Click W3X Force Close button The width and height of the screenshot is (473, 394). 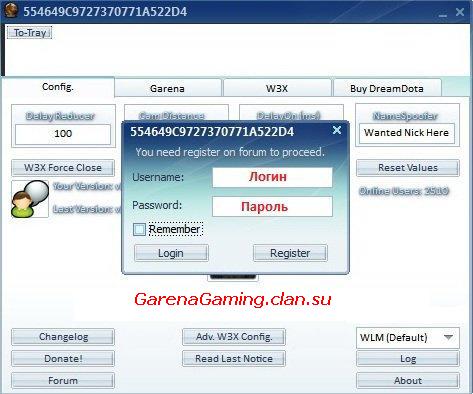point(63,168)
